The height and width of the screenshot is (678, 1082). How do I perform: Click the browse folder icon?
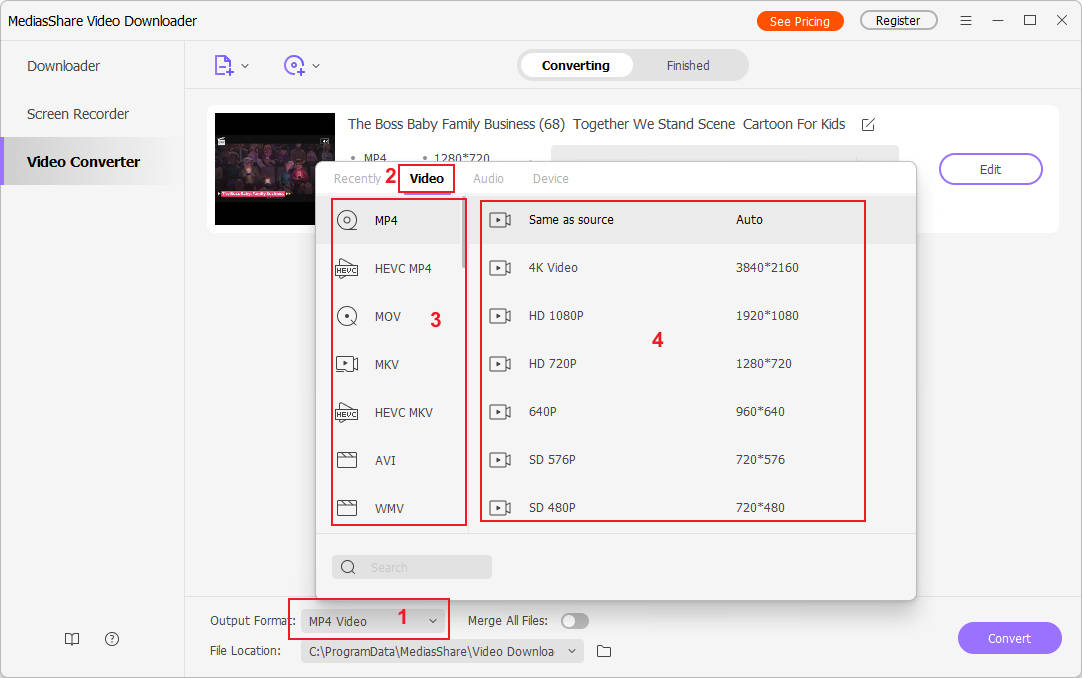pyautogui.click(x=604, y=651)
